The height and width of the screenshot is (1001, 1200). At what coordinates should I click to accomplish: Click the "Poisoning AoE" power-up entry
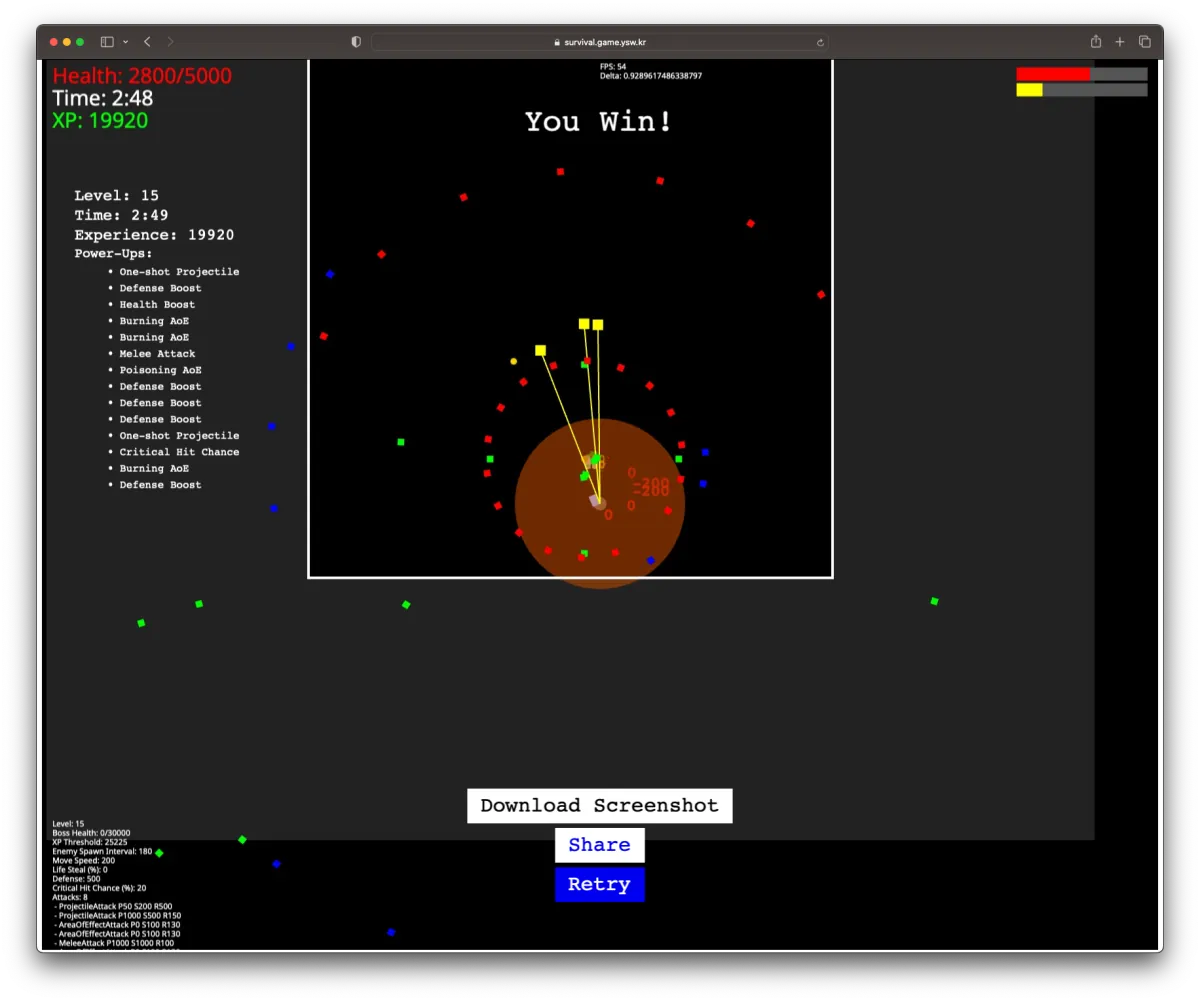click(x=161, y=370)
